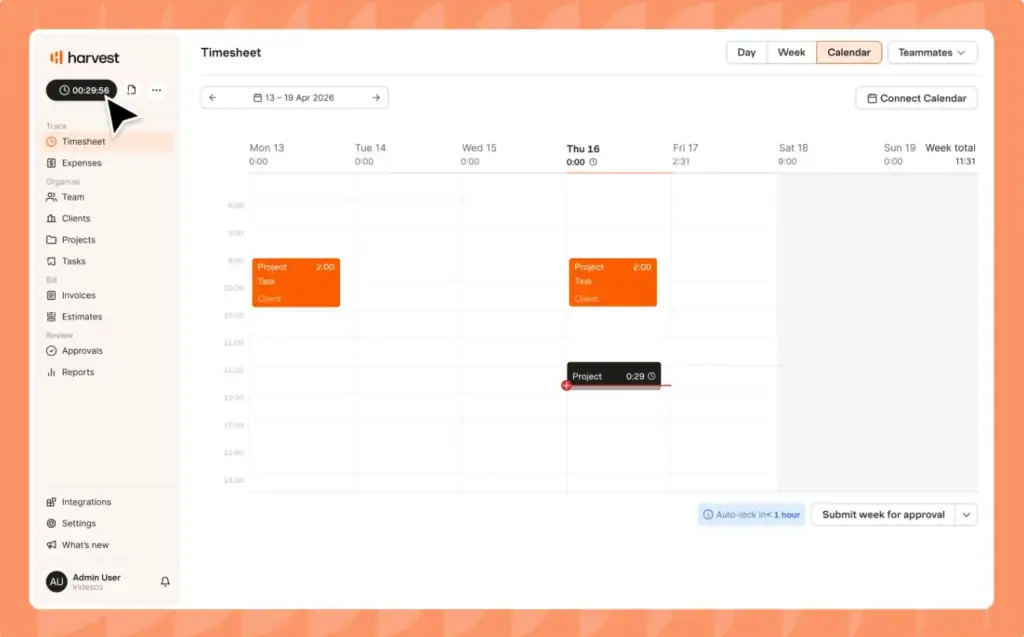Open the Teammates dropdown

(x=932, y=52)
